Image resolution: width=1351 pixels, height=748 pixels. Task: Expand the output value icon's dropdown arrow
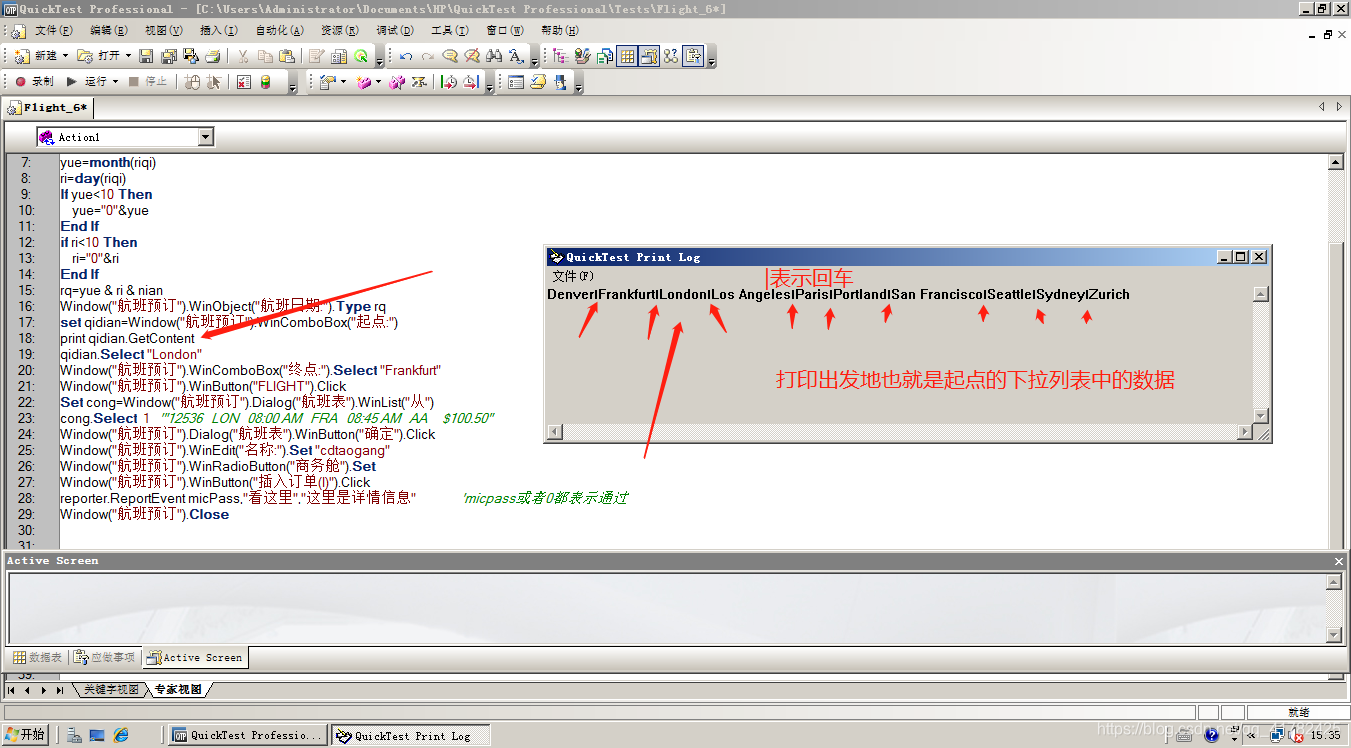click(379, 82)
